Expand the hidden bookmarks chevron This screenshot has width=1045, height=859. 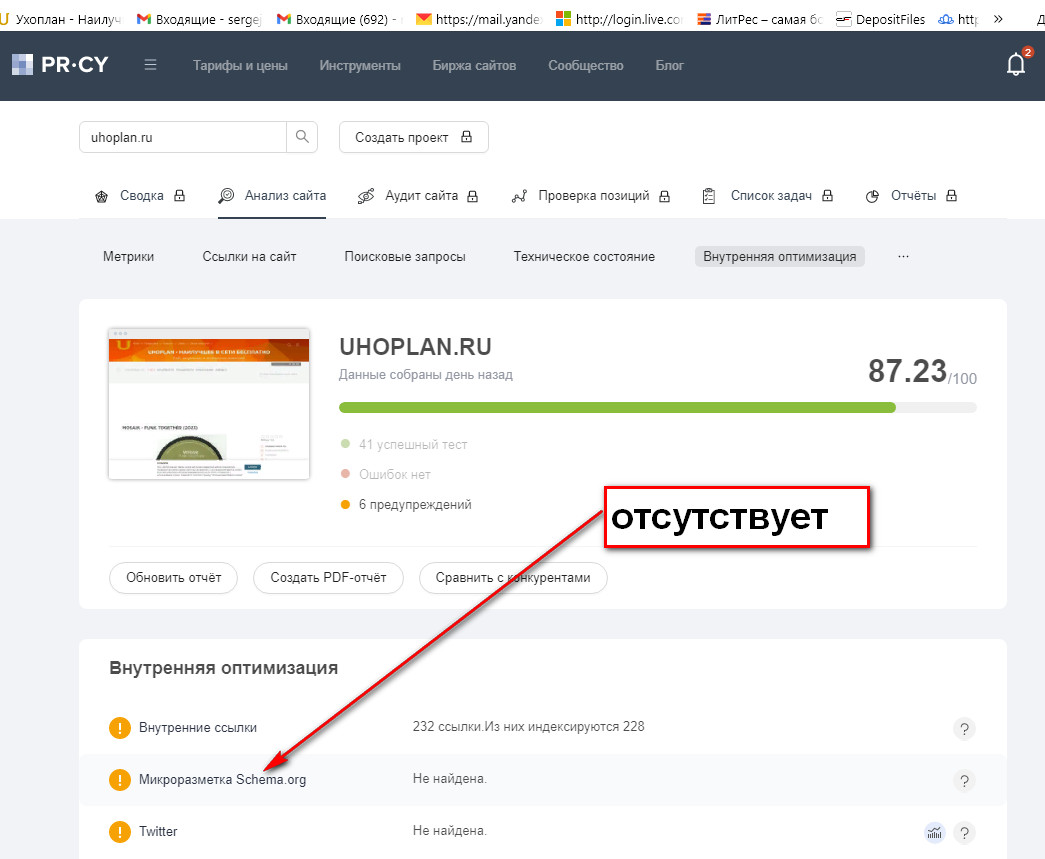click(x=998, y=19)
